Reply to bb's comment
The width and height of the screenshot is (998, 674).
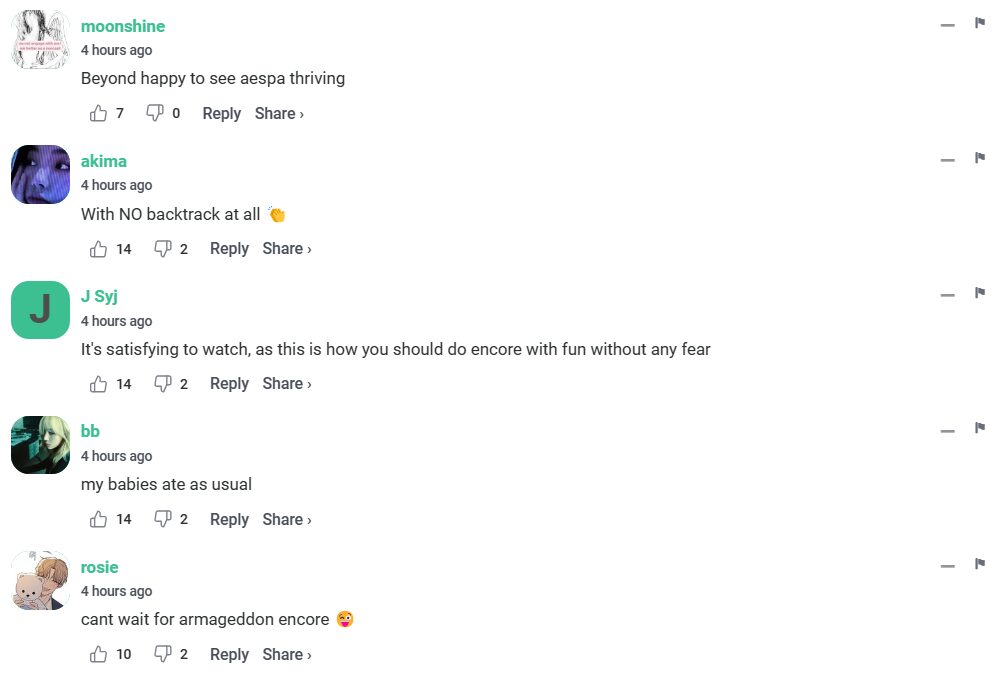click(229, 520)
